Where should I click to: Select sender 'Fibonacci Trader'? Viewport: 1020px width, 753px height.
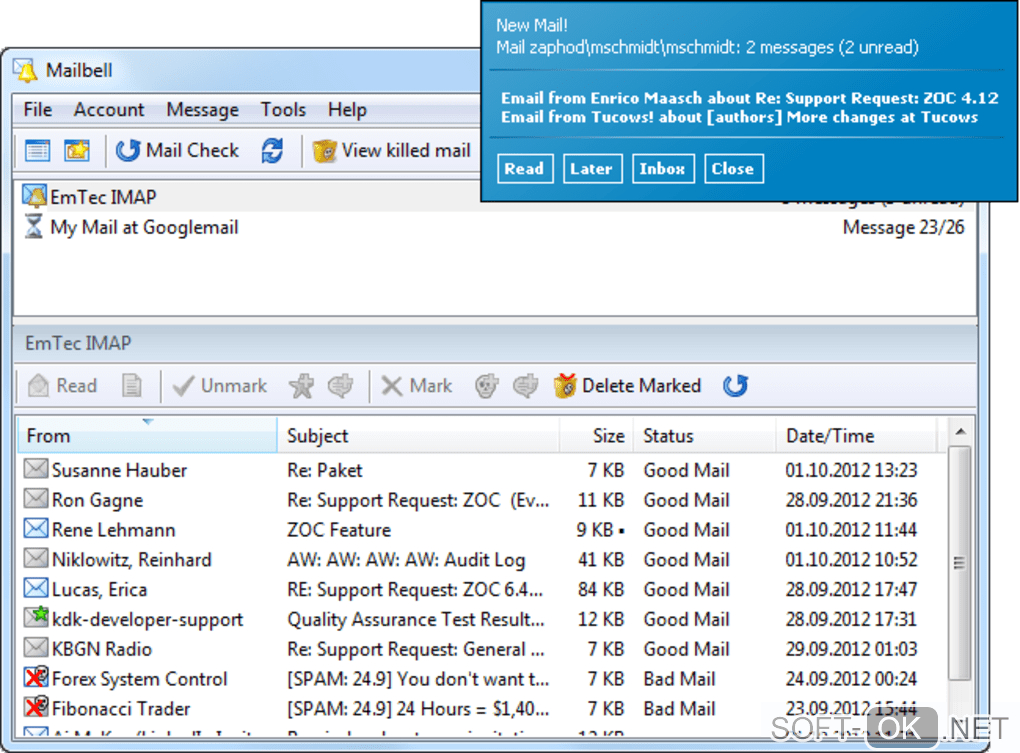pos(121,709)
